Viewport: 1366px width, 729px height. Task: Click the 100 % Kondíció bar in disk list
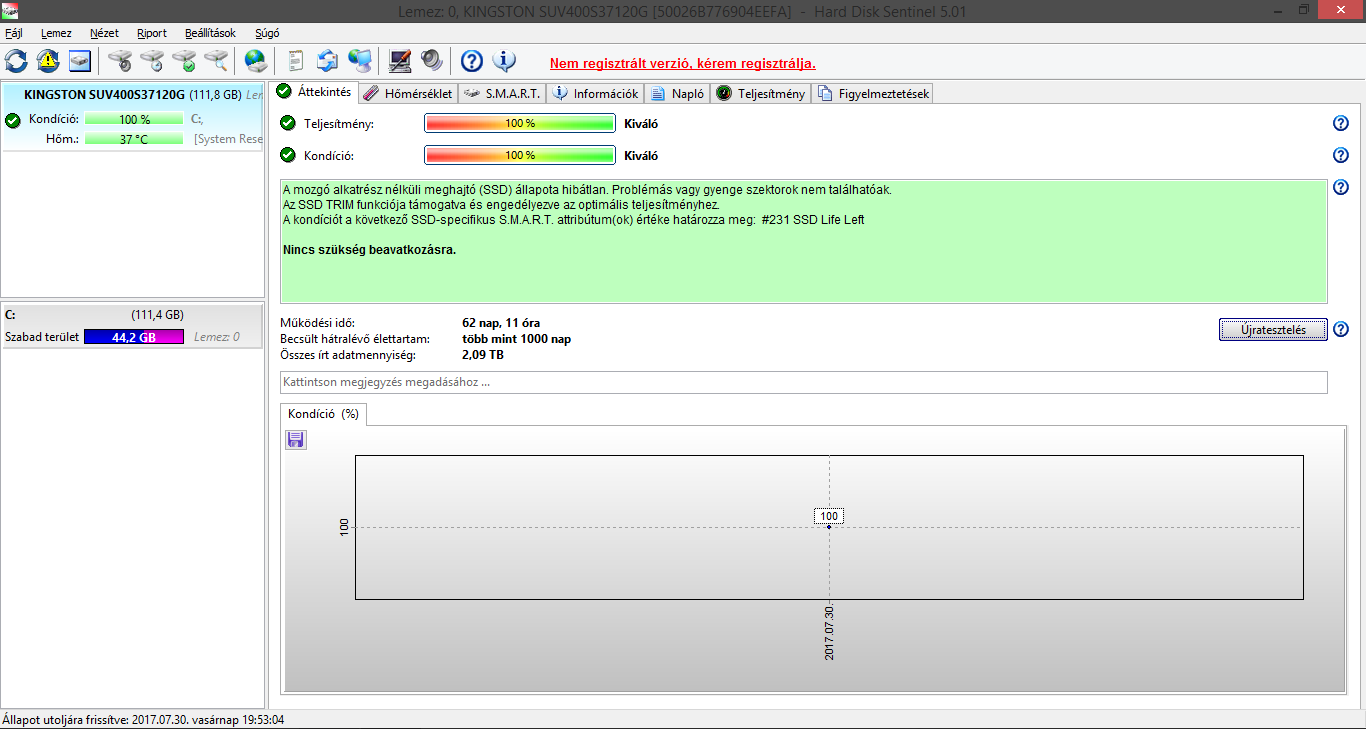134,119
